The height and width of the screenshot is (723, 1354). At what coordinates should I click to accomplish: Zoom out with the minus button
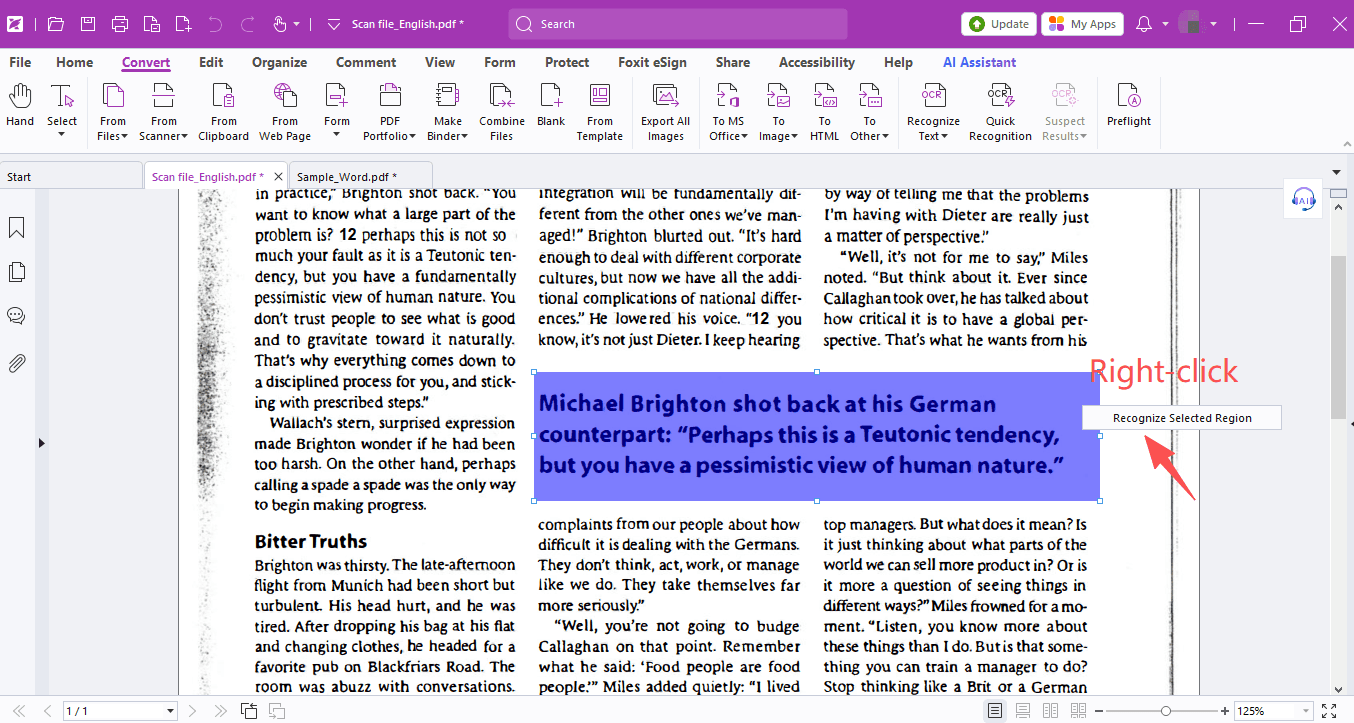point(1100,711)
